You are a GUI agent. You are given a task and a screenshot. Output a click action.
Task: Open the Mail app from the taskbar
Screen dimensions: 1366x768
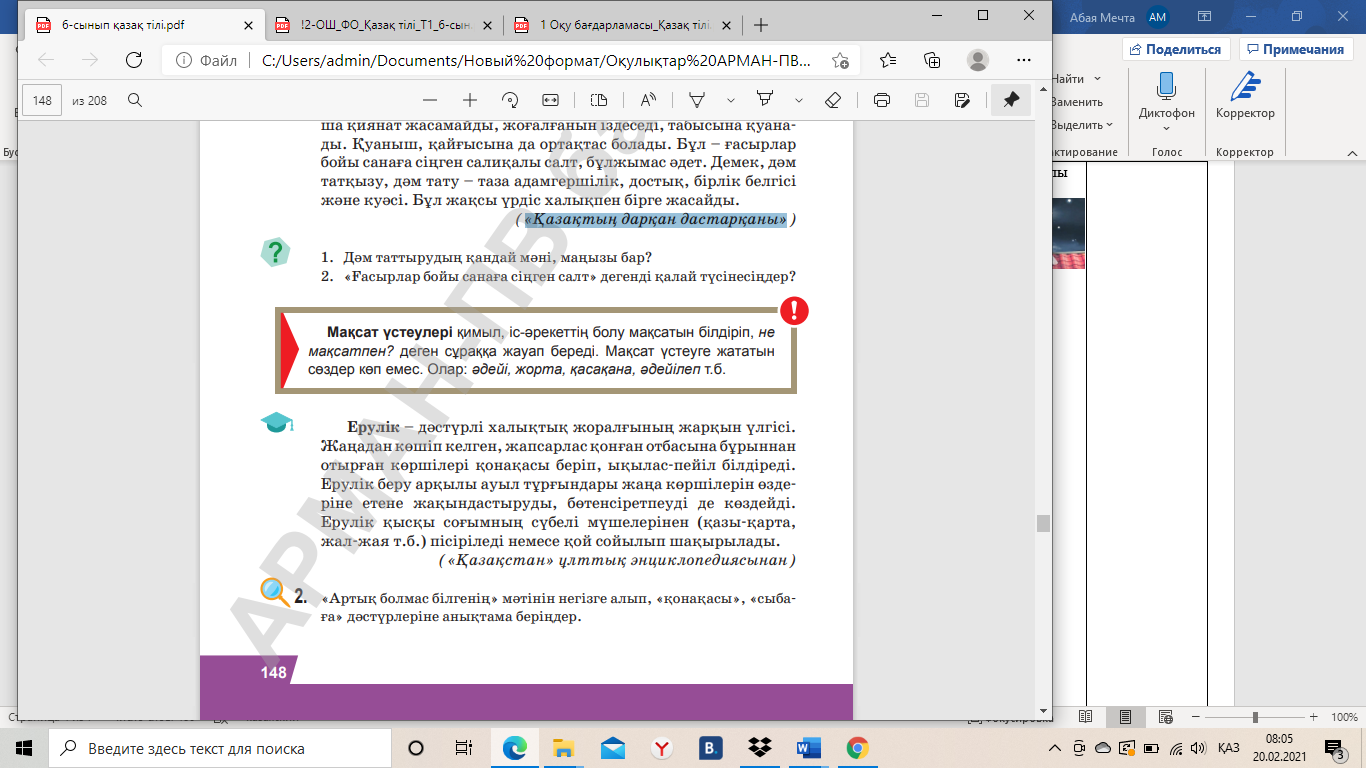point(613,748)
